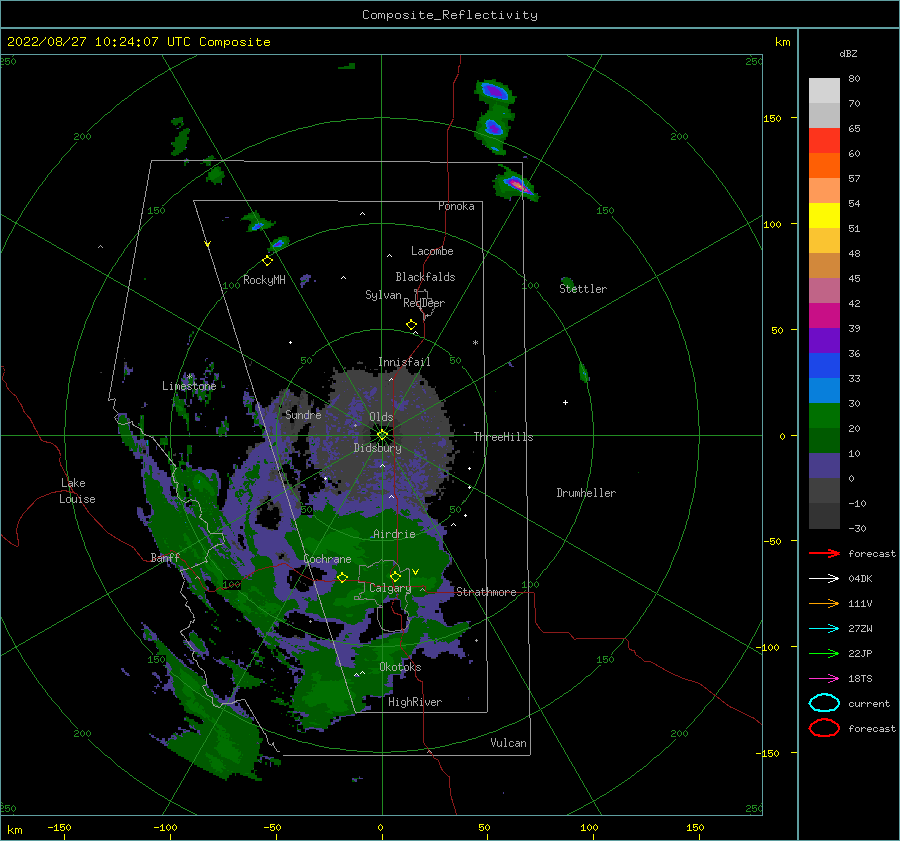Pick the magenta 39-42 dBZ color swatch

coord(824,316)
